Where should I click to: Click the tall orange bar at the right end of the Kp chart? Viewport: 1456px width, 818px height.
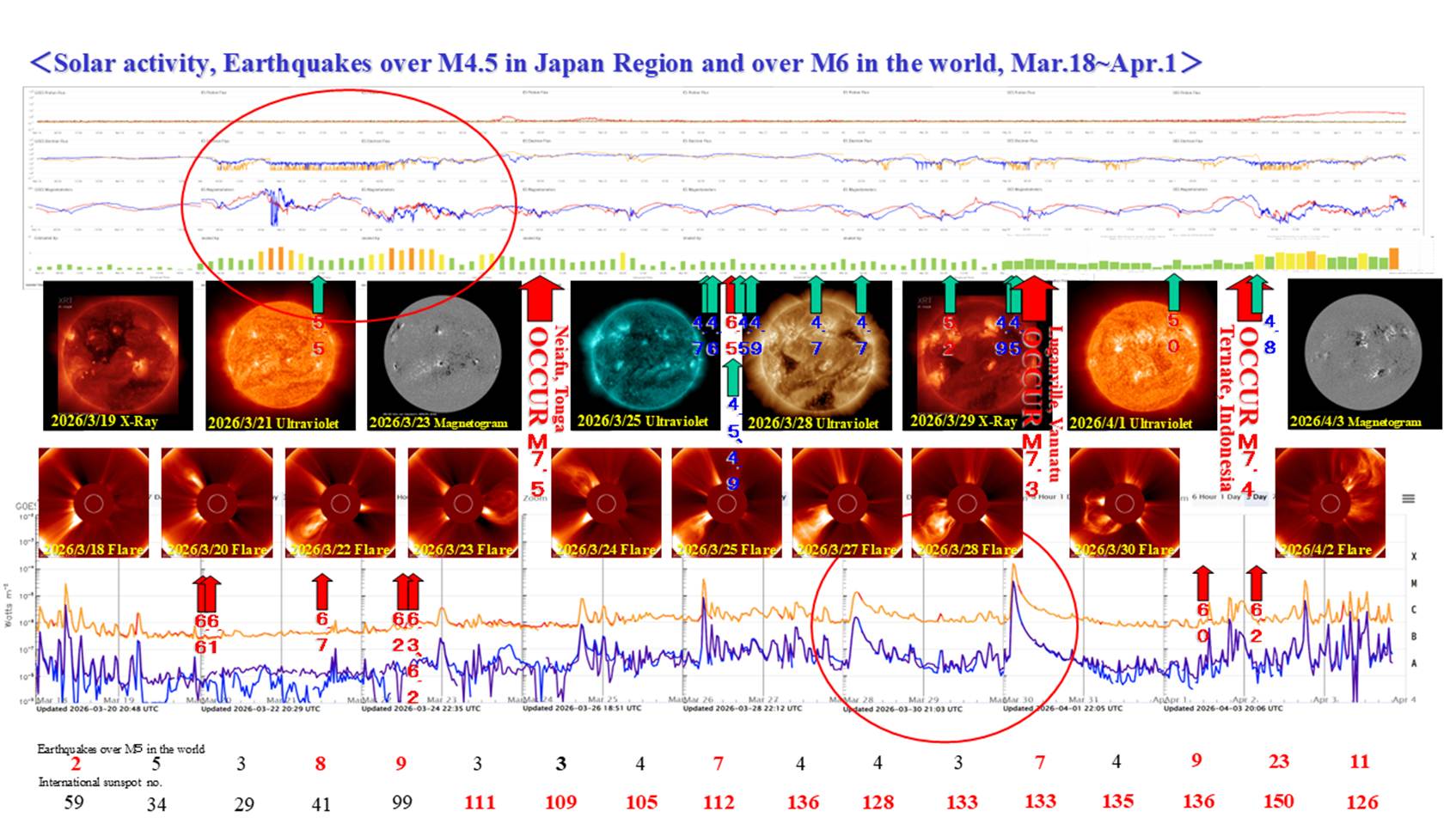1393,259
